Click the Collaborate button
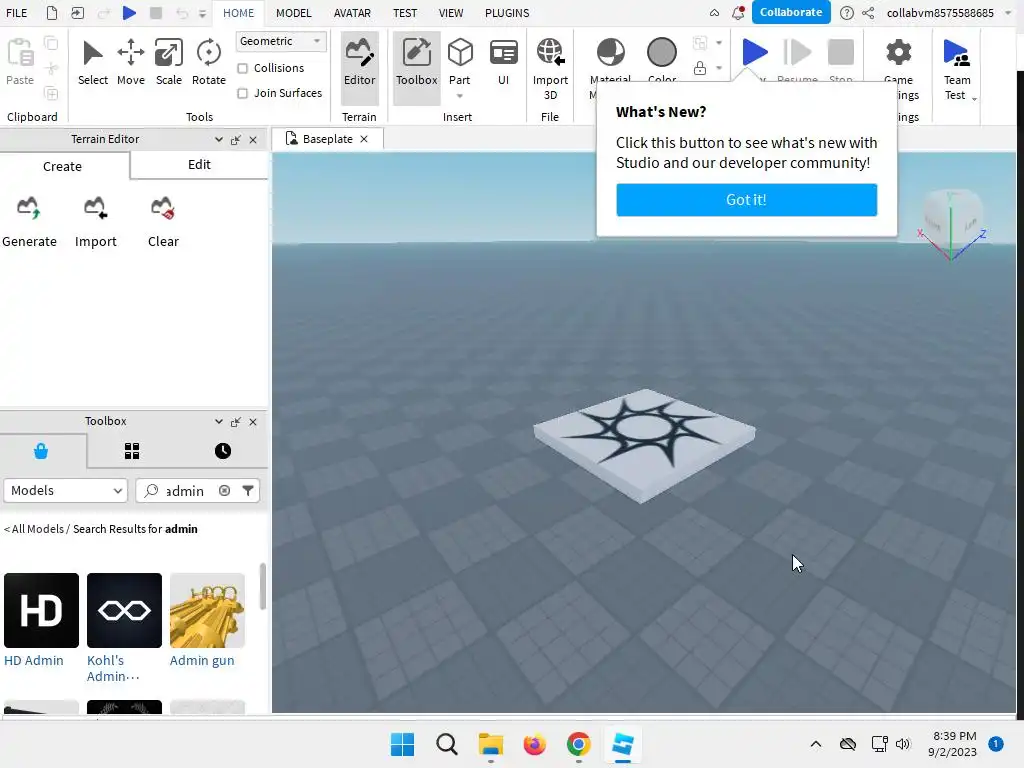The height and width of the screenshot is (768, 1024). [x=791, y=12]
